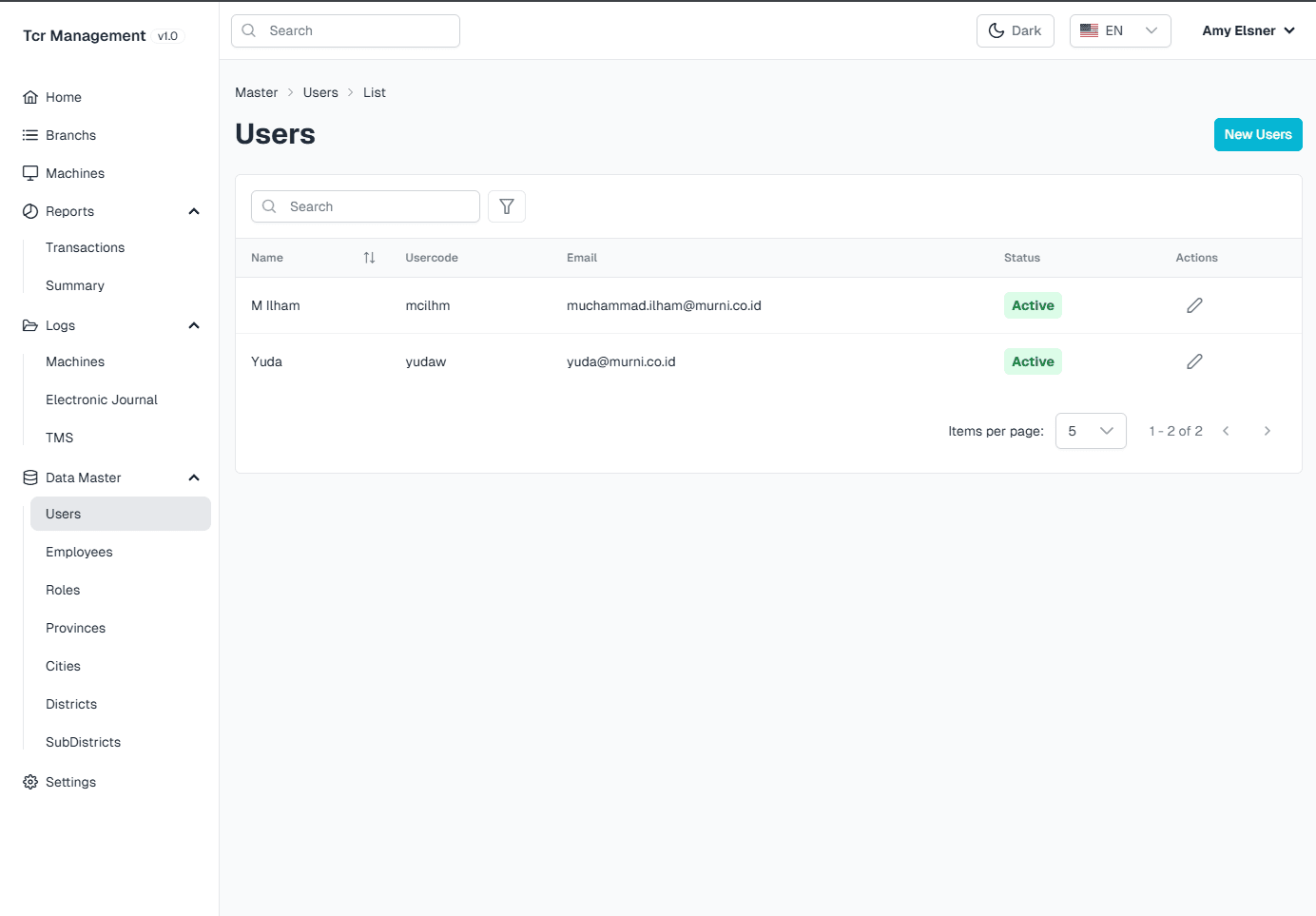Screen dimensions: 1316x916
Task: Open Employees page
Action: [x=79, y=552]
